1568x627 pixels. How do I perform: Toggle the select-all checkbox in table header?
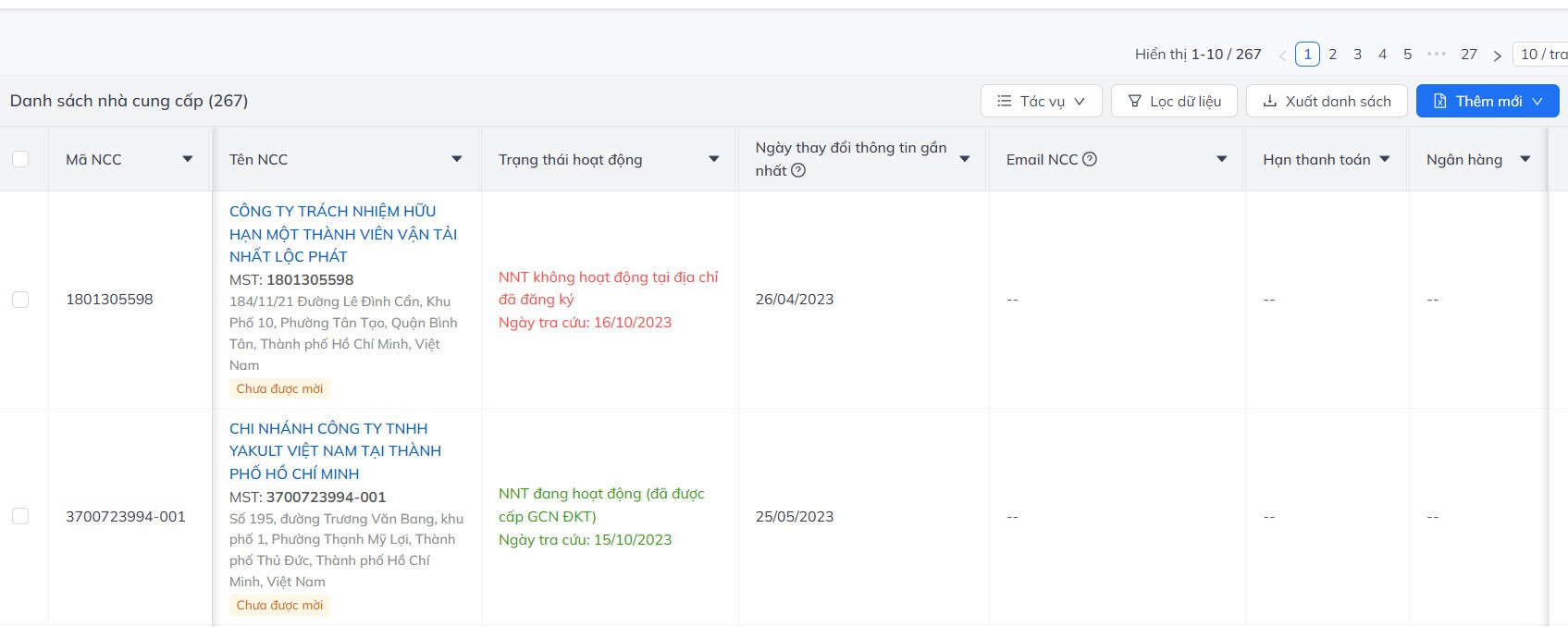click(20, 159)
